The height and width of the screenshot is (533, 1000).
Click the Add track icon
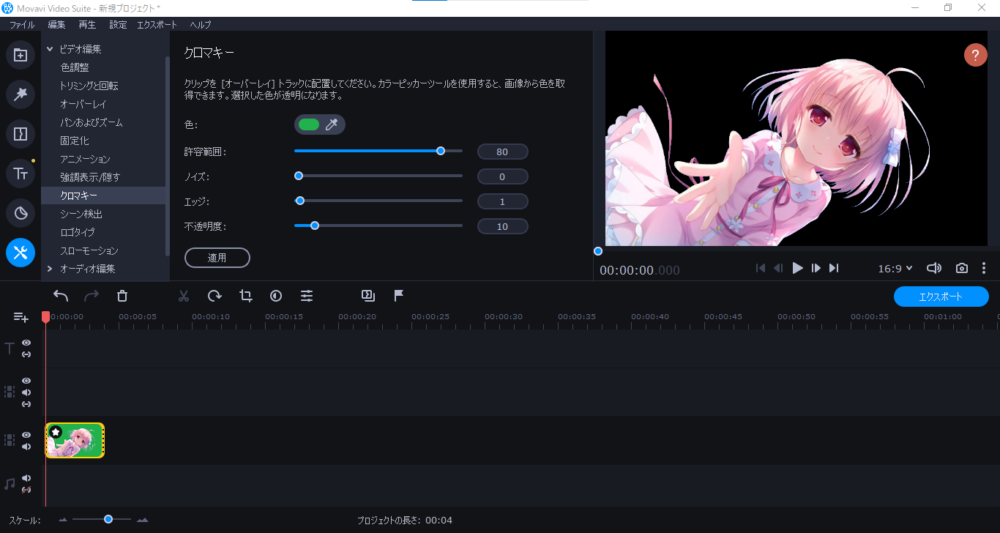pyautogui.click(x=21, y=317)
